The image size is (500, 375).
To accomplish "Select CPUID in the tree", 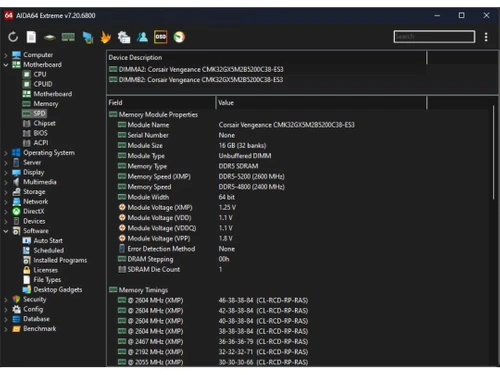I will [43, 84].
